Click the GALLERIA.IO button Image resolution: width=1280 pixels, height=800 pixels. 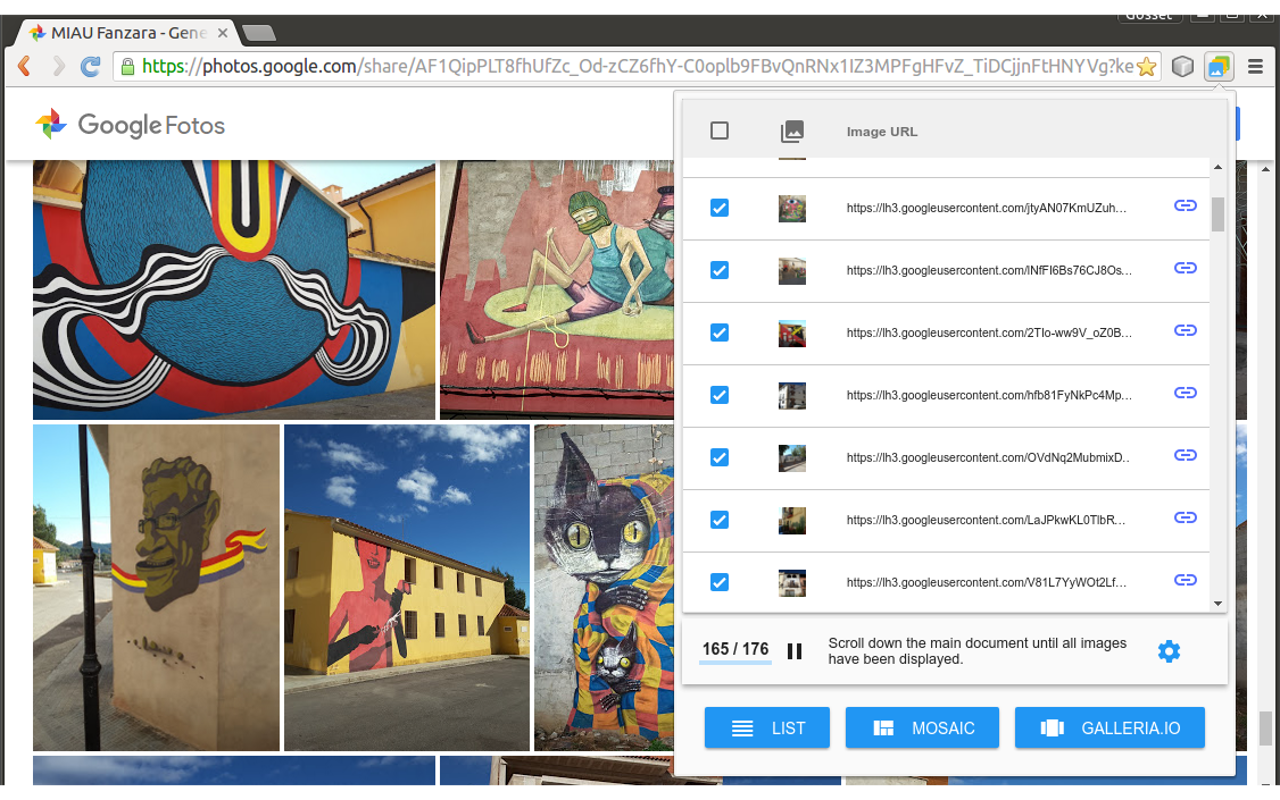point(1110,728)
